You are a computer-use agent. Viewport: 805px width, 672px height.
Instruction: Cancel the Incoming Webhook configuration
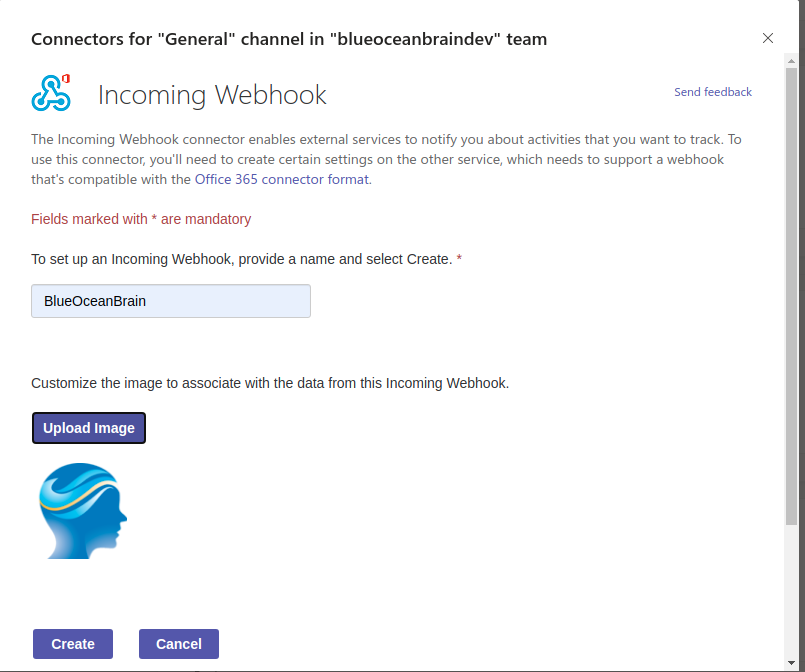[178, 643]
